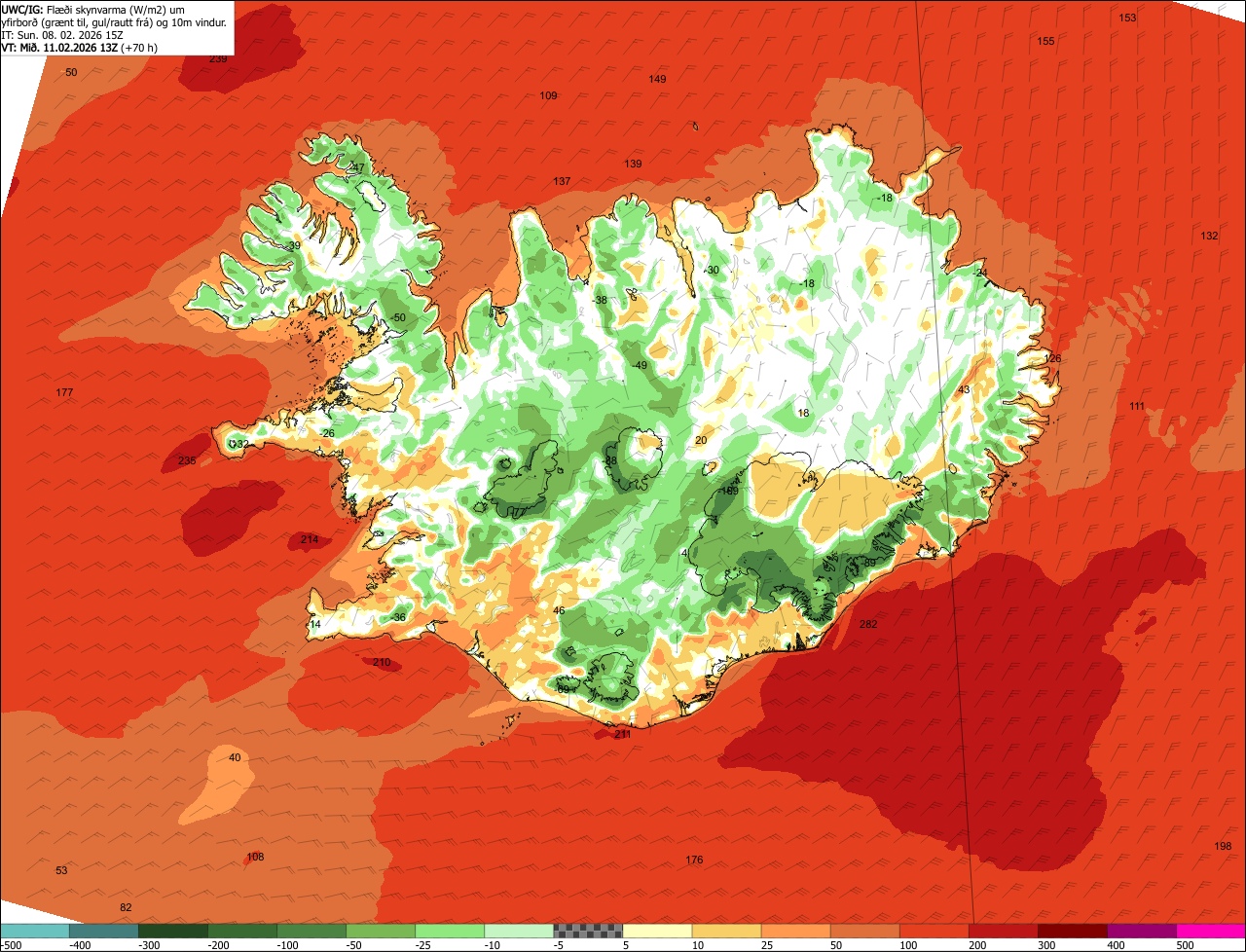Screen dimensions: 1246x952
Task: Click the map value 20 in central Iceland
Action: tap(701, 440)
